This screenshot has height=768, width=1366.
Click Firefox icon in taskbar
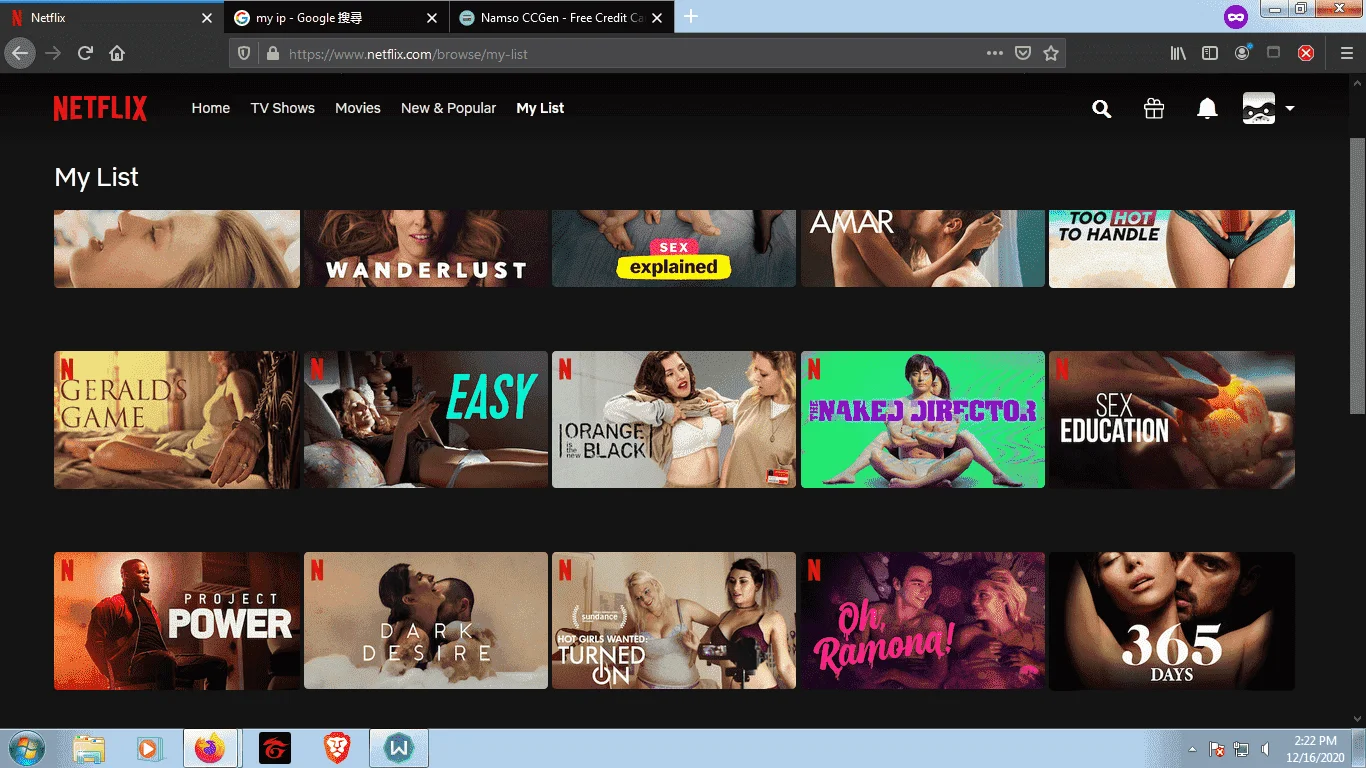point(210,748)
